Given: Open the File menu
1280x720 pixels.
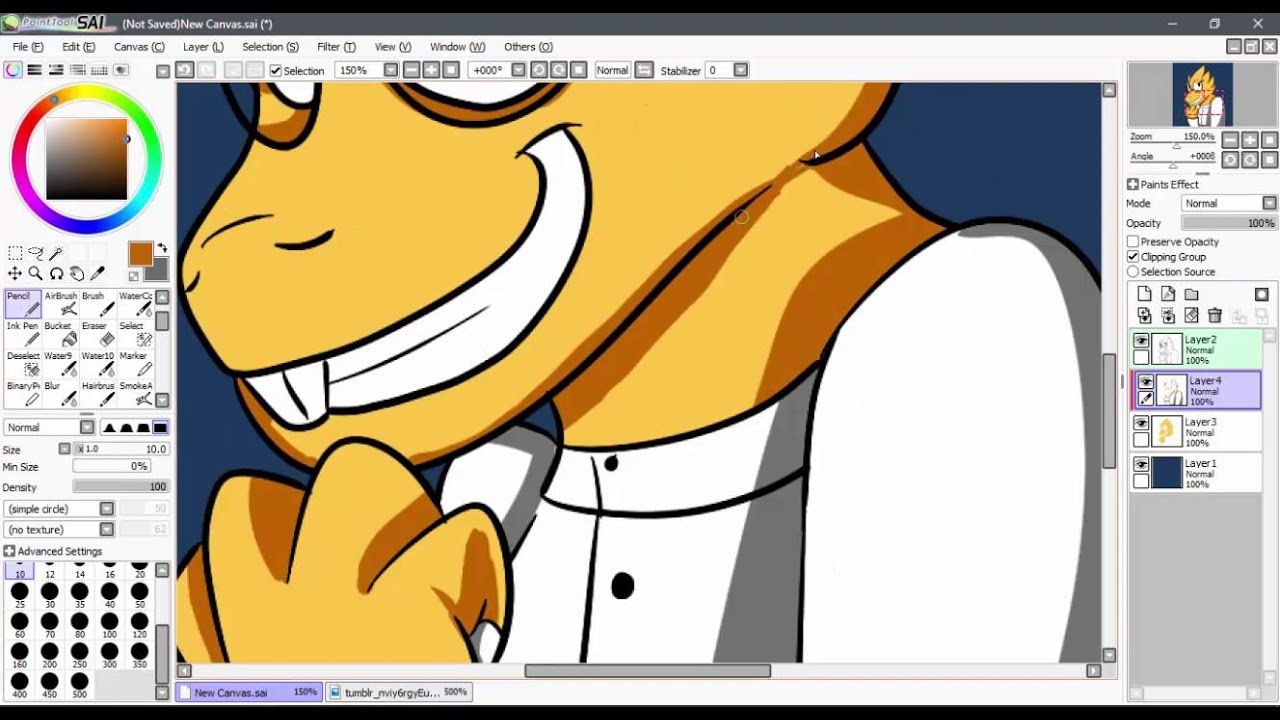Looking at the screenshot, I should [28, 47].
